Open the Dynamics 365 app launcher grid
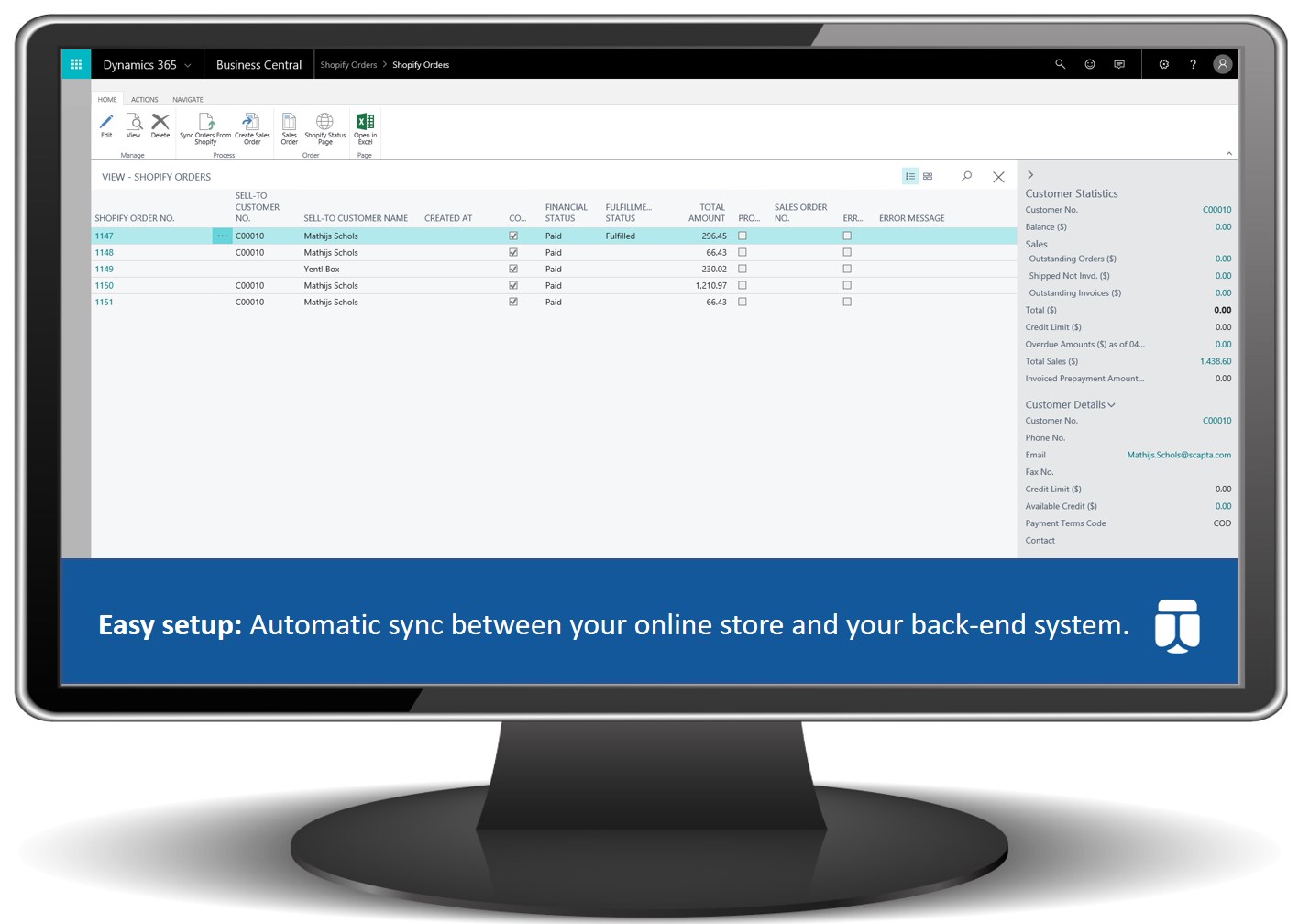 (x=76, y=64)
